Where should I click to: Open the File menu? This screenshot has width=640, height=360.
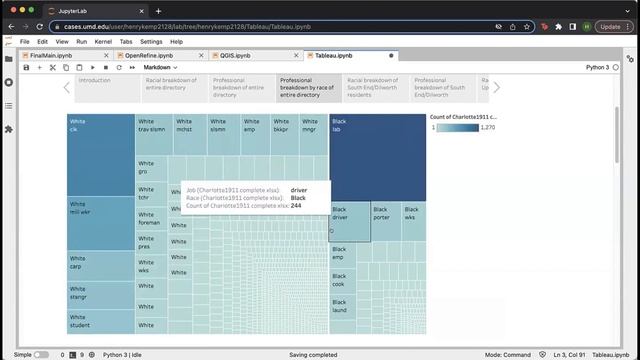click(x=24, y=42)
